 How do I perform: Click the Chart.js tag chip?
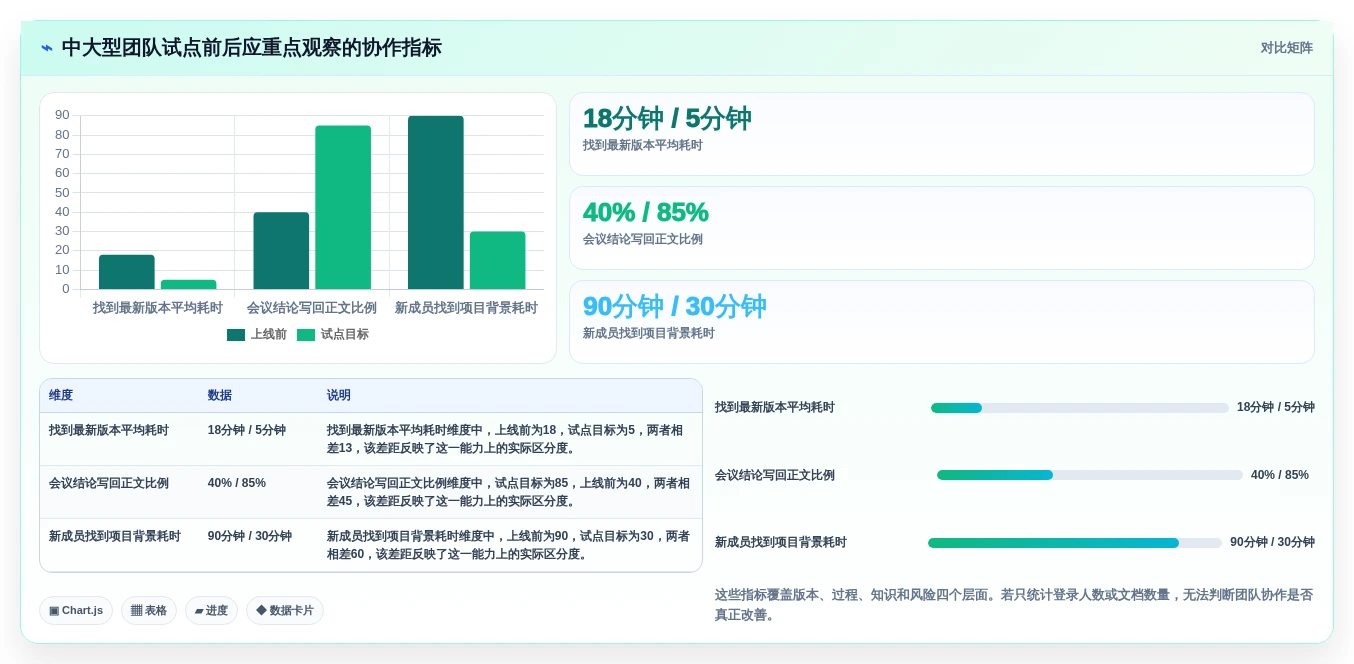[76, 610]
